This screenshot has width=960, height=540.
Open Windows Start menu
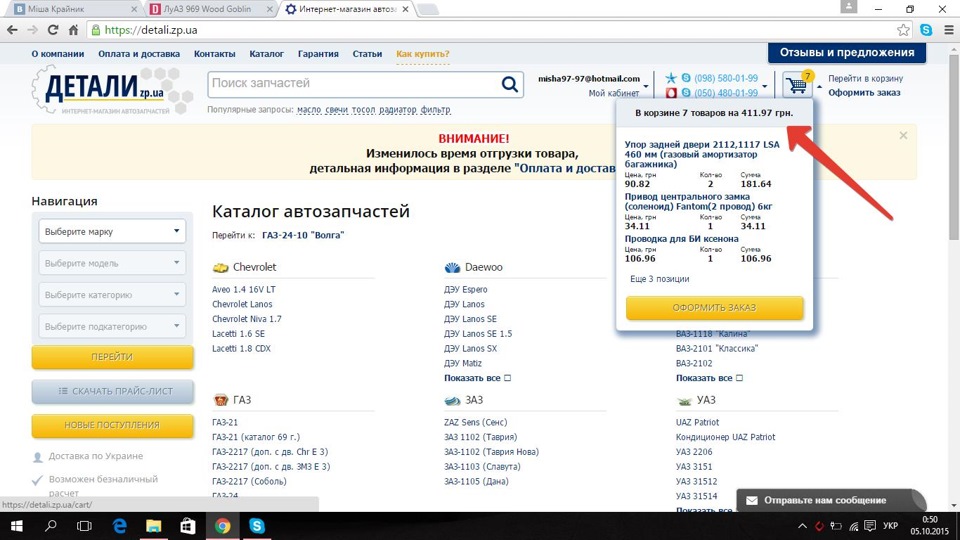[x=17, y=526]
